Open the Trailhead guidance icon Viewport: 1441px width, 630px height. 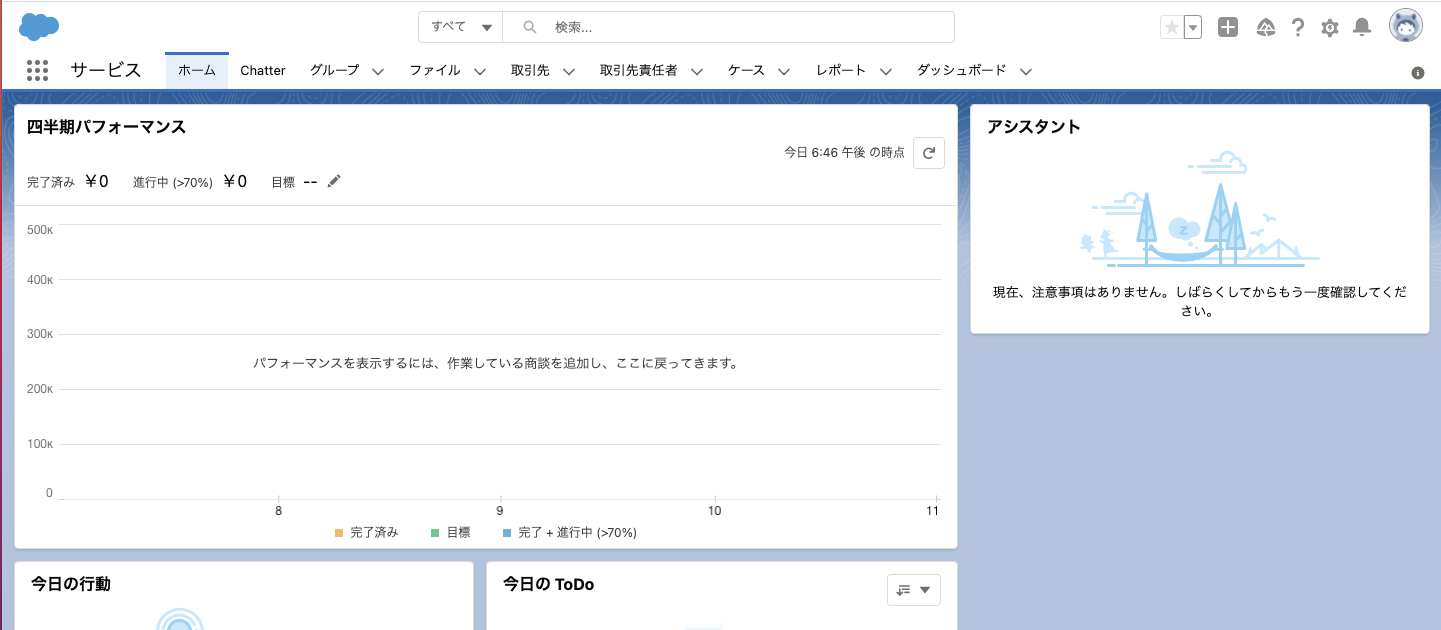click(1265, 27)
